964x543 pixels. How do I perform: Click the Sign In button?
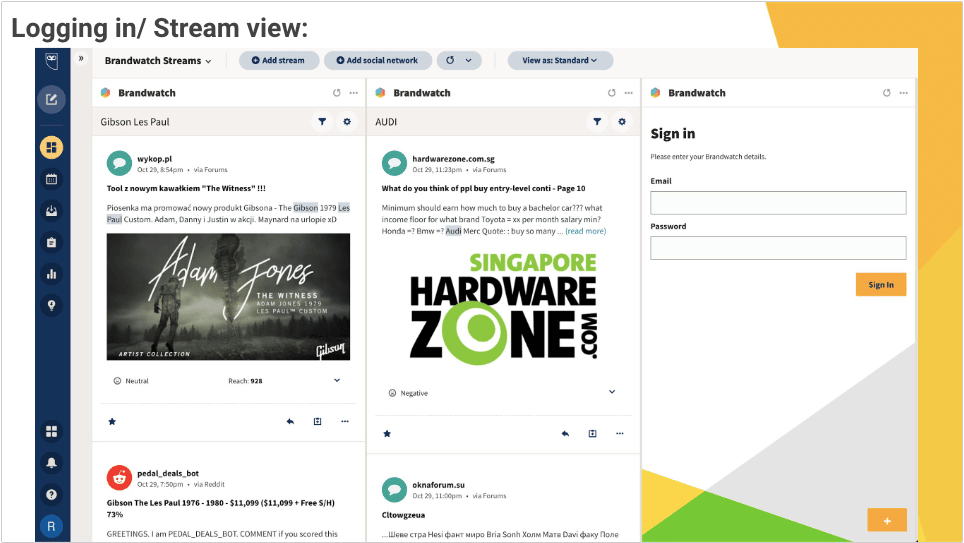[x=880, y=285]
